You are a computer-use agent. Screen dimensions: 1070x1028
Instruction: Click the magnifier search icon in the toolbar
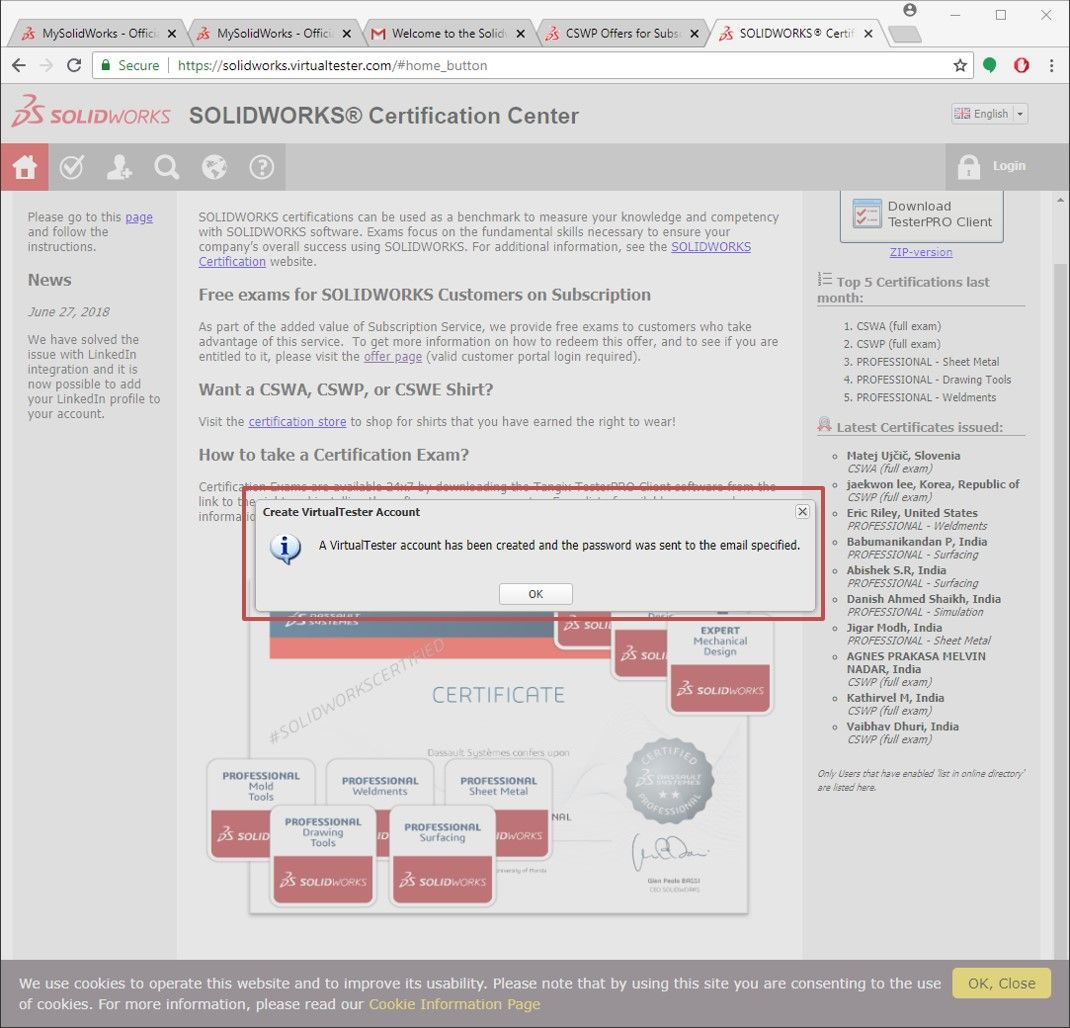(166, 166)
